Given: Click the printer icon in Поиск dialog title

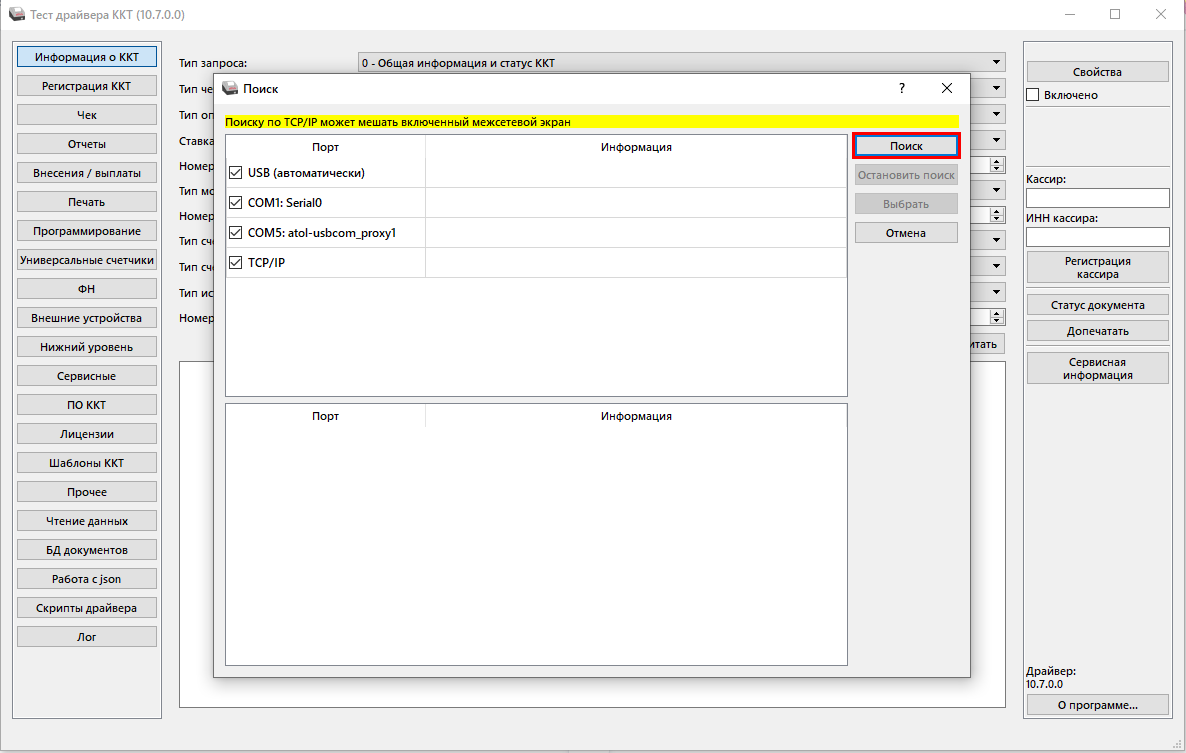Looking at the screenshot, I should [230, 89].
